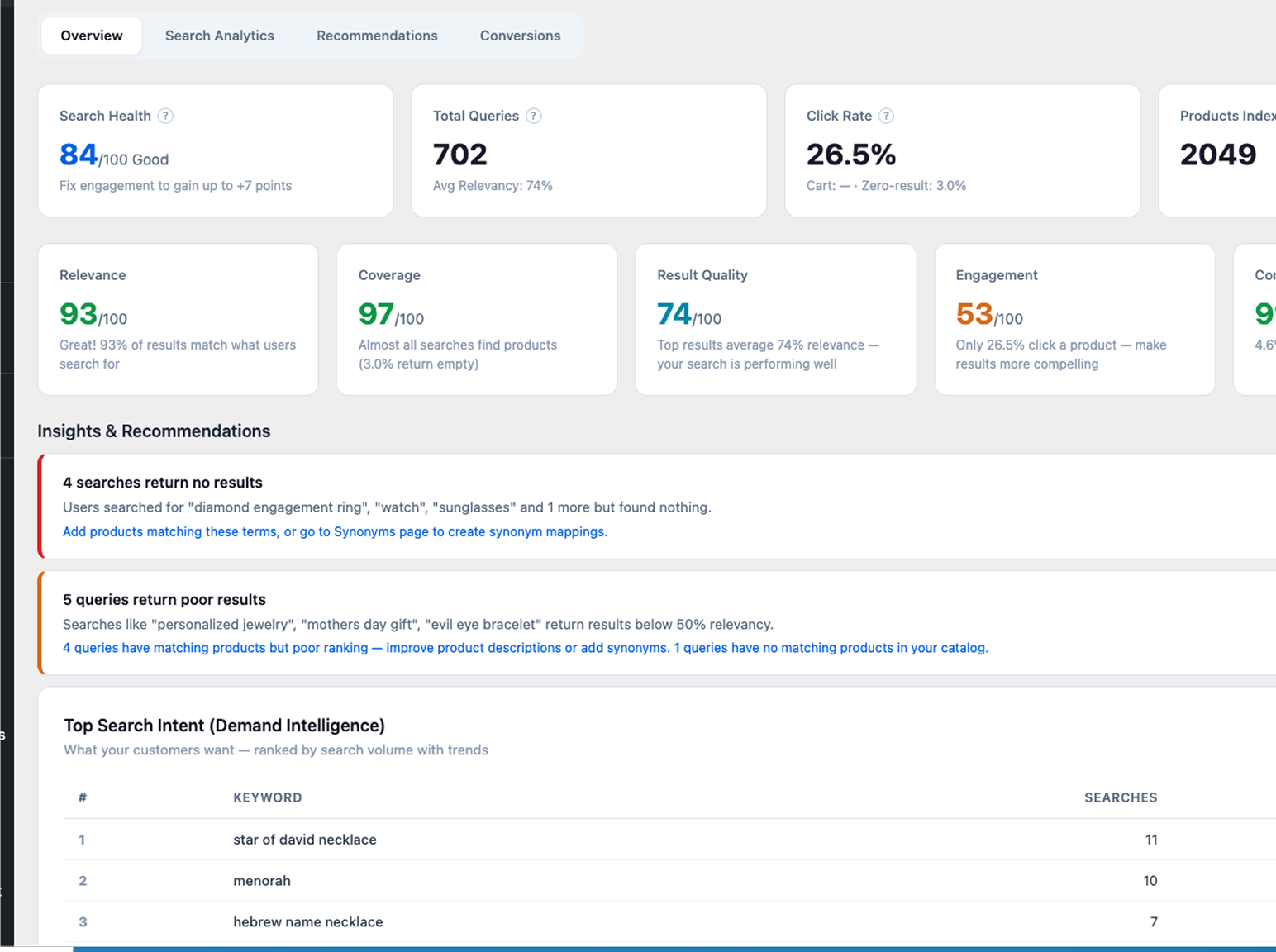Select the Coverage 97/100 card

476,319
